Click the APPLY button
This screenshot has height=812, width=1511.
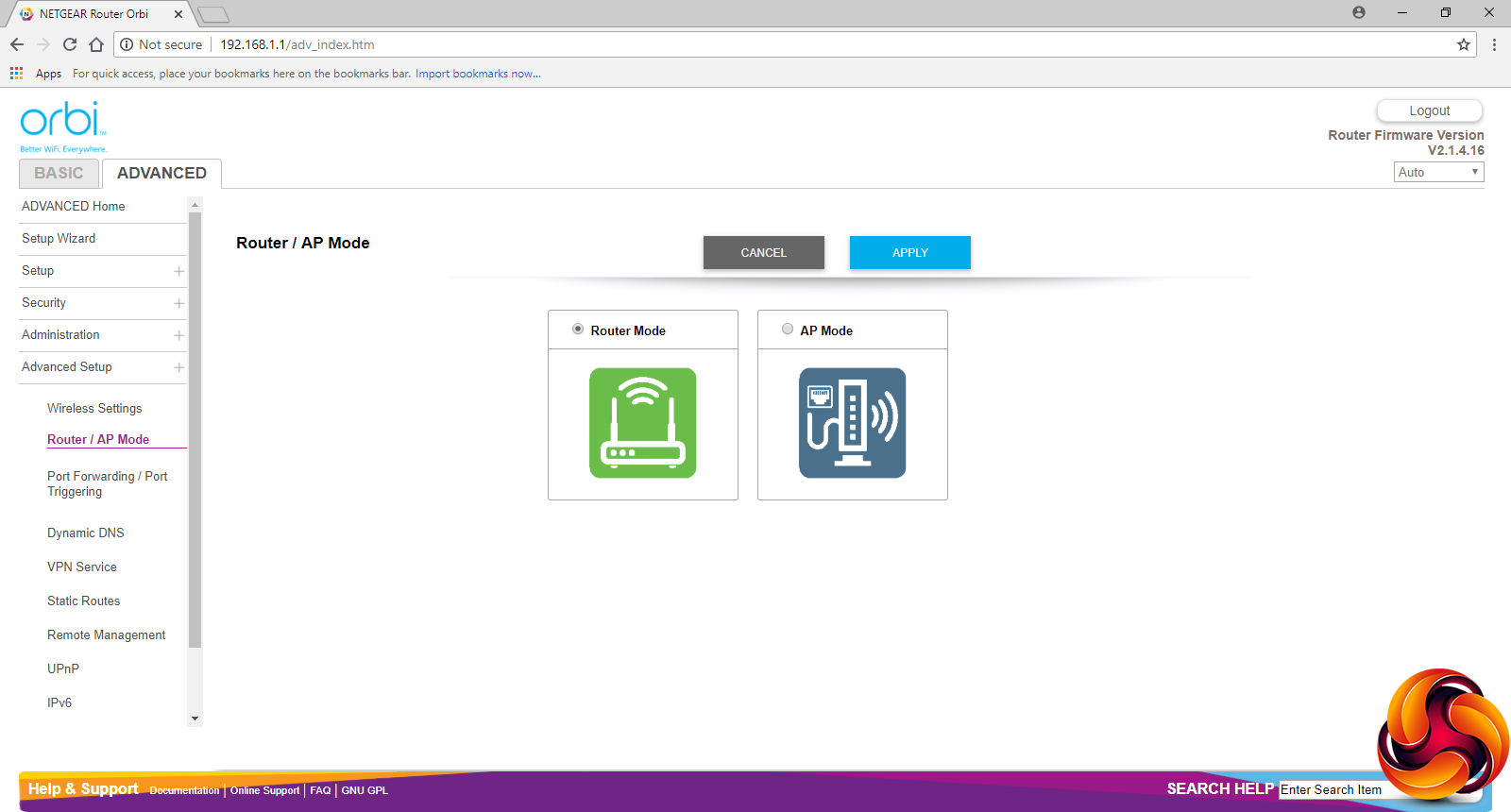click(x=910, y=253)
